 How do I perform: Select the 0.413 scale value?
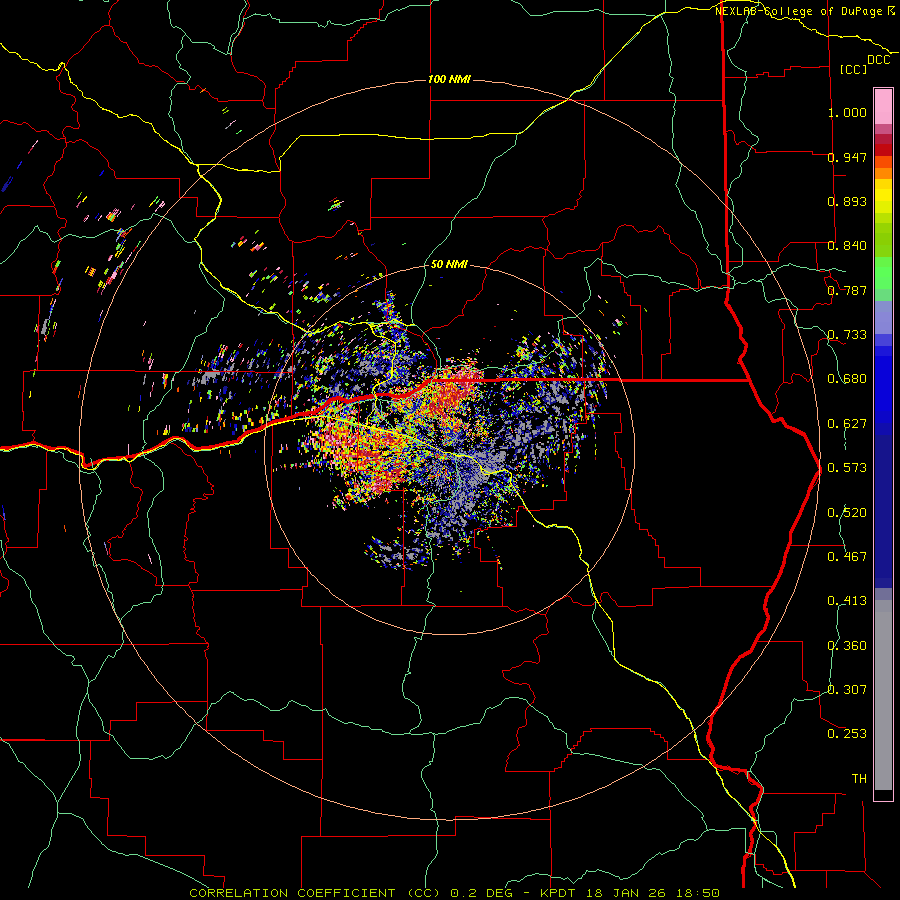(847, 601)
